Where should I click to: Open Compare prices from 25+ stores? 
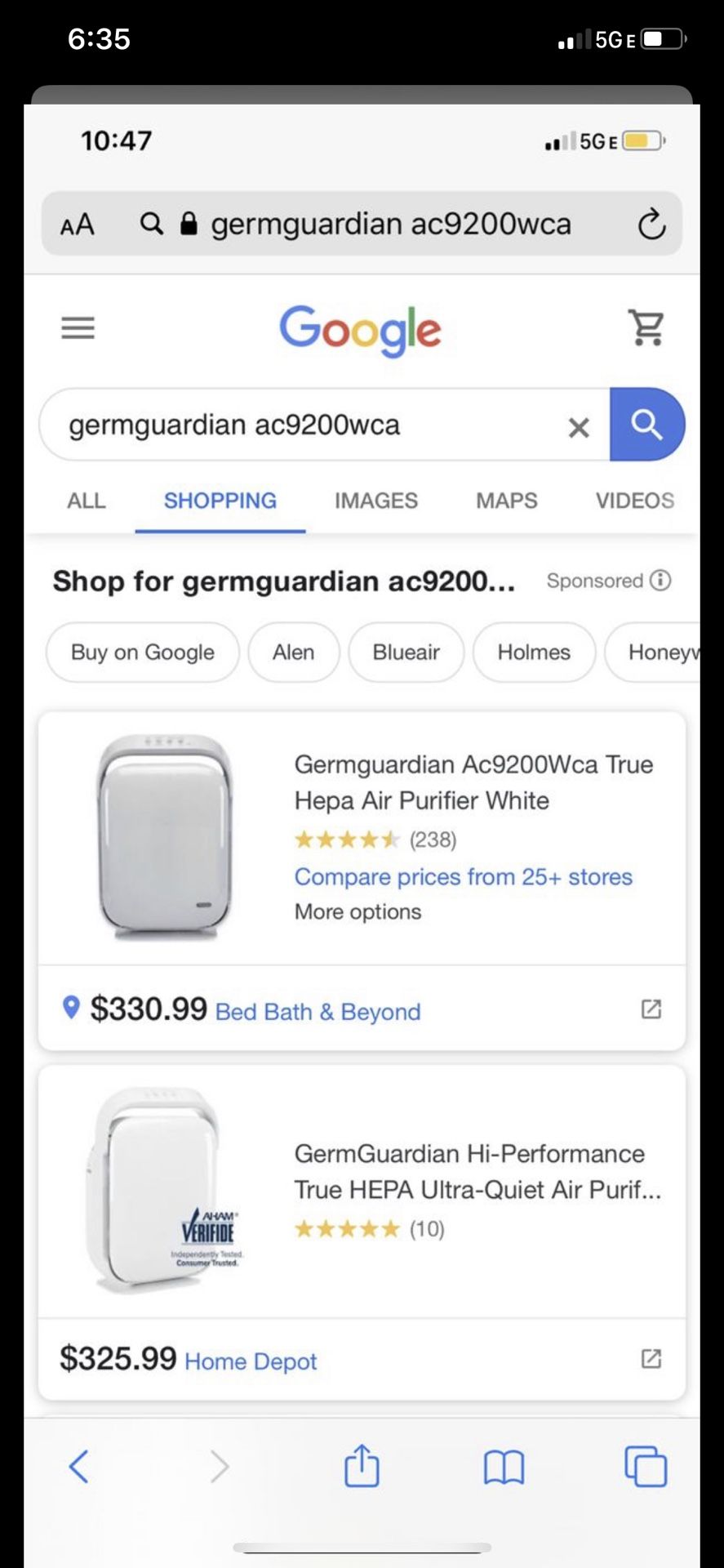click(463, 876)
